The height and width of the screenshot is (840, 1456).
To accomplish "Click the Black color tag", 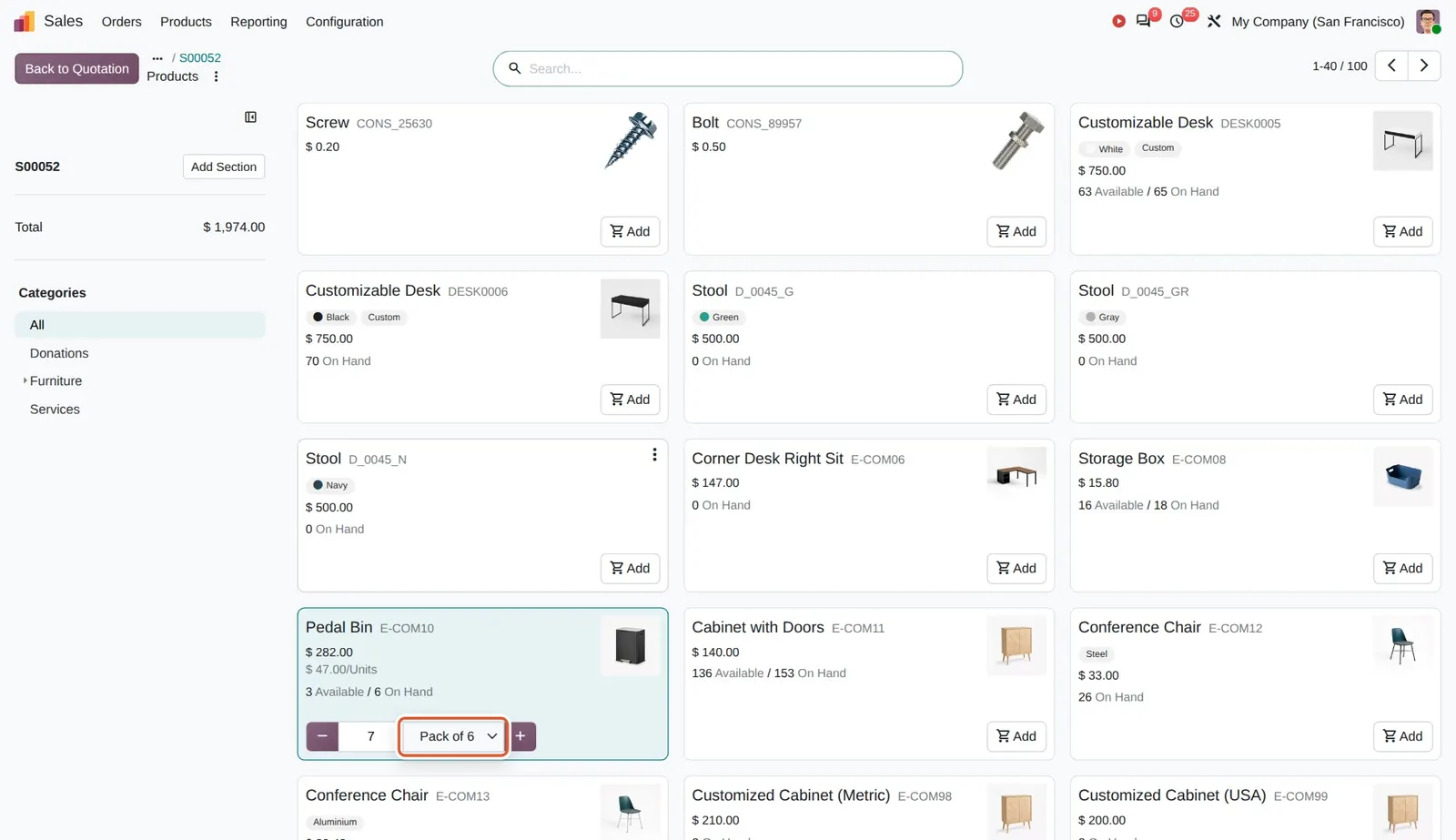I will [331, 318].
